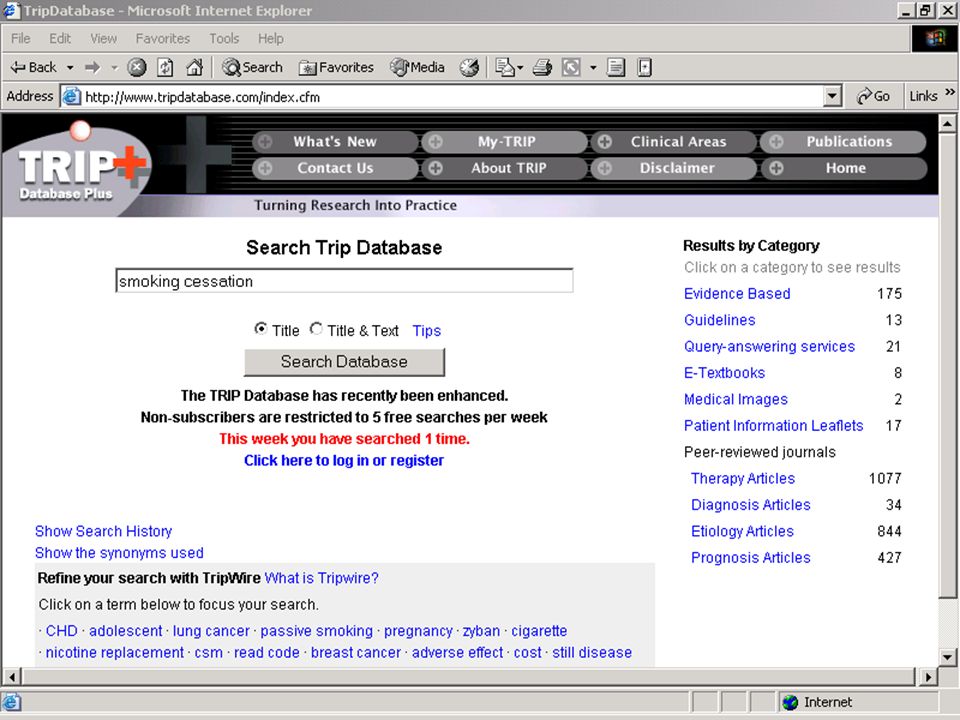Click the vertical scrollbar up arrow

[x=947, y=124]
